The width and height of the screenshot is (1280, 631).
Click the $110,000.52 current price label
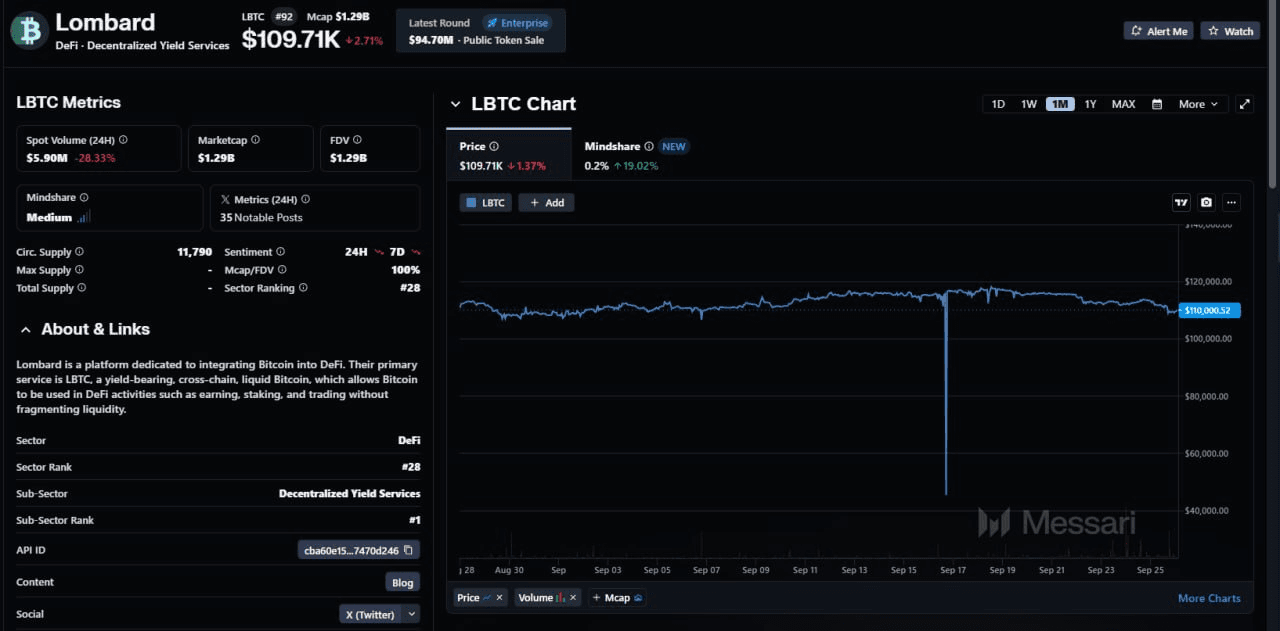1210,311
